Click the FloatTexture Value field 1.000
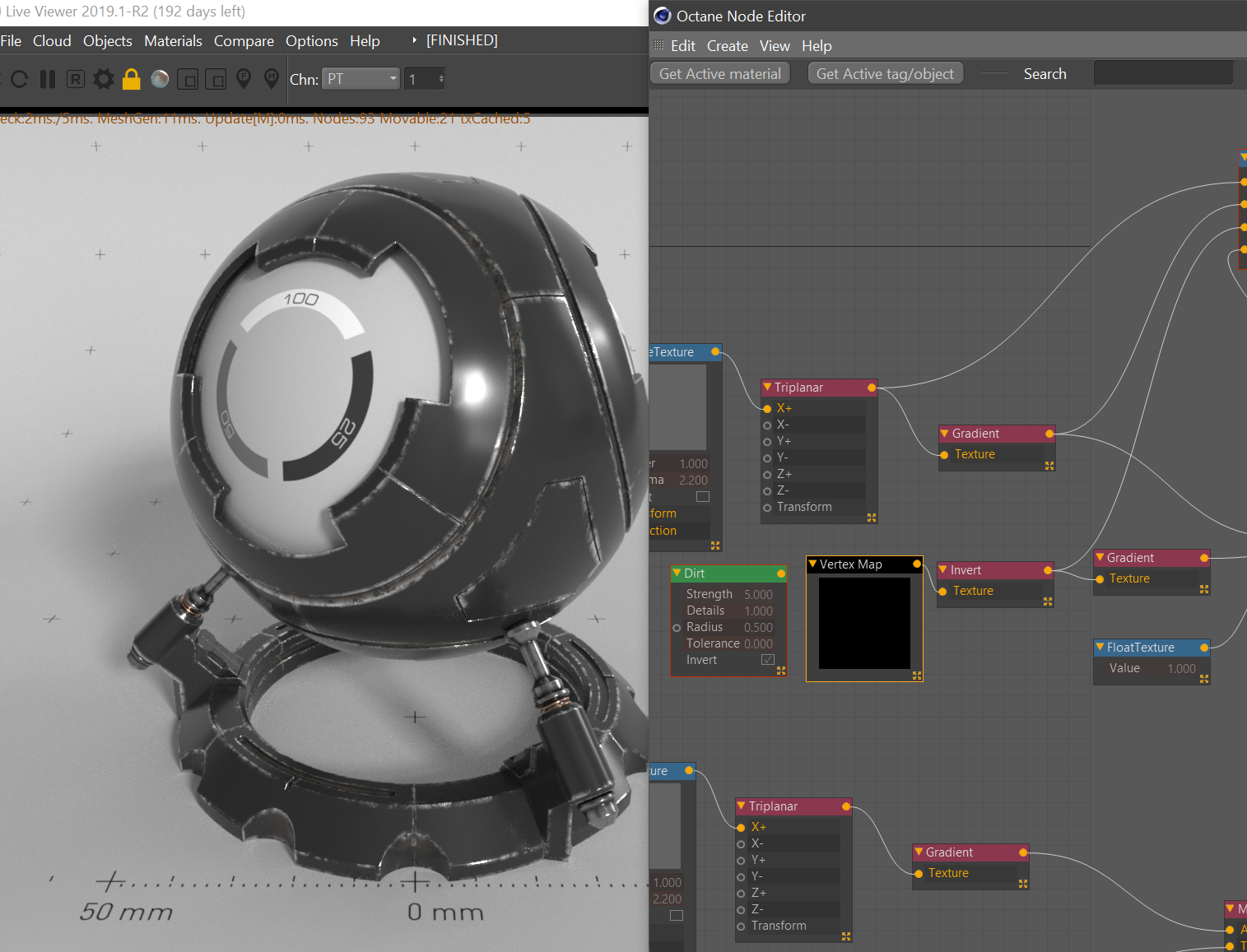This screenshot has width=1247, height=952. point(1181,669)
